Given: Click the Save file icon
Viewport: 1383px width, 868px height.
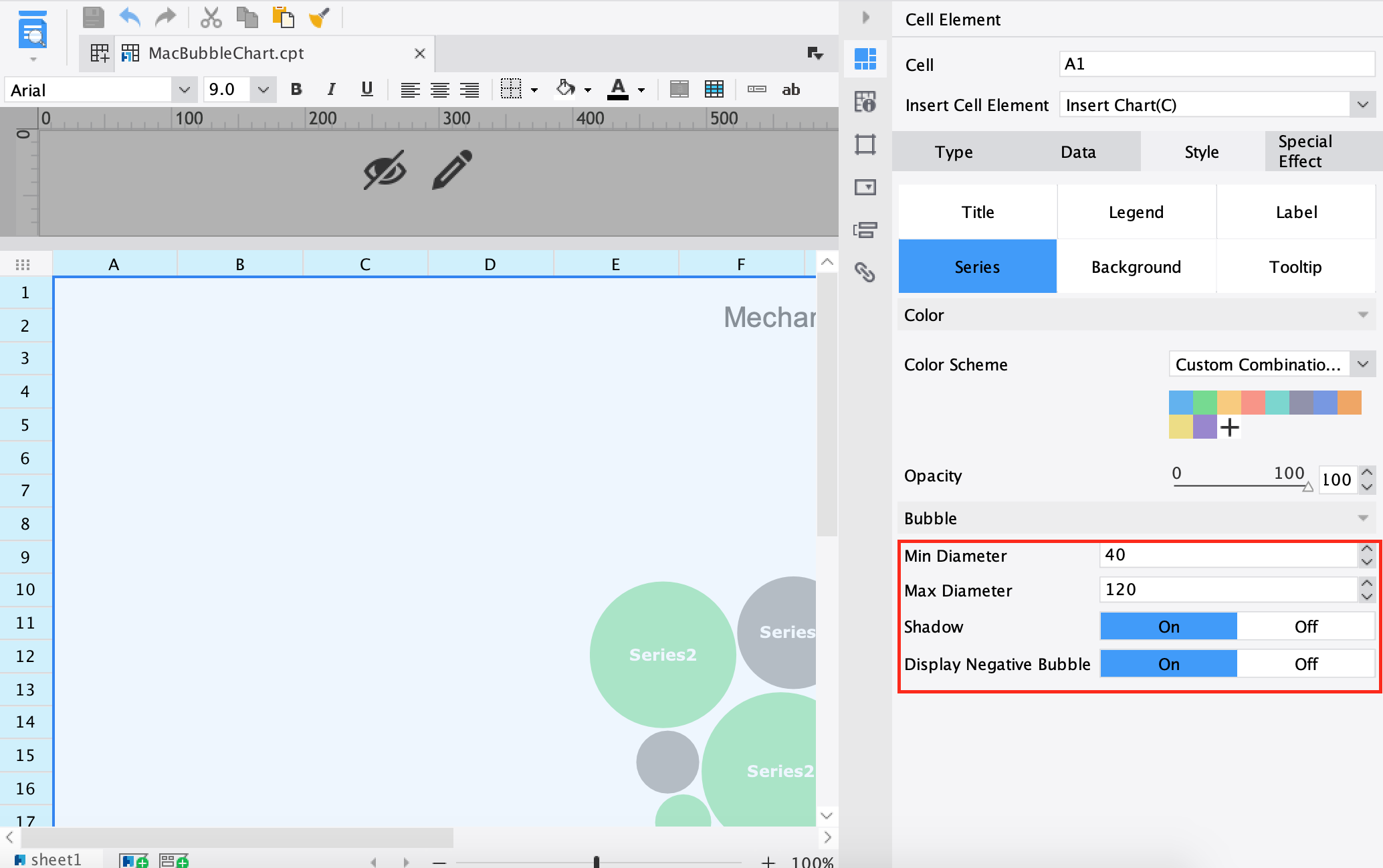Looking at the screenshot, I should [x=93, y=17].
